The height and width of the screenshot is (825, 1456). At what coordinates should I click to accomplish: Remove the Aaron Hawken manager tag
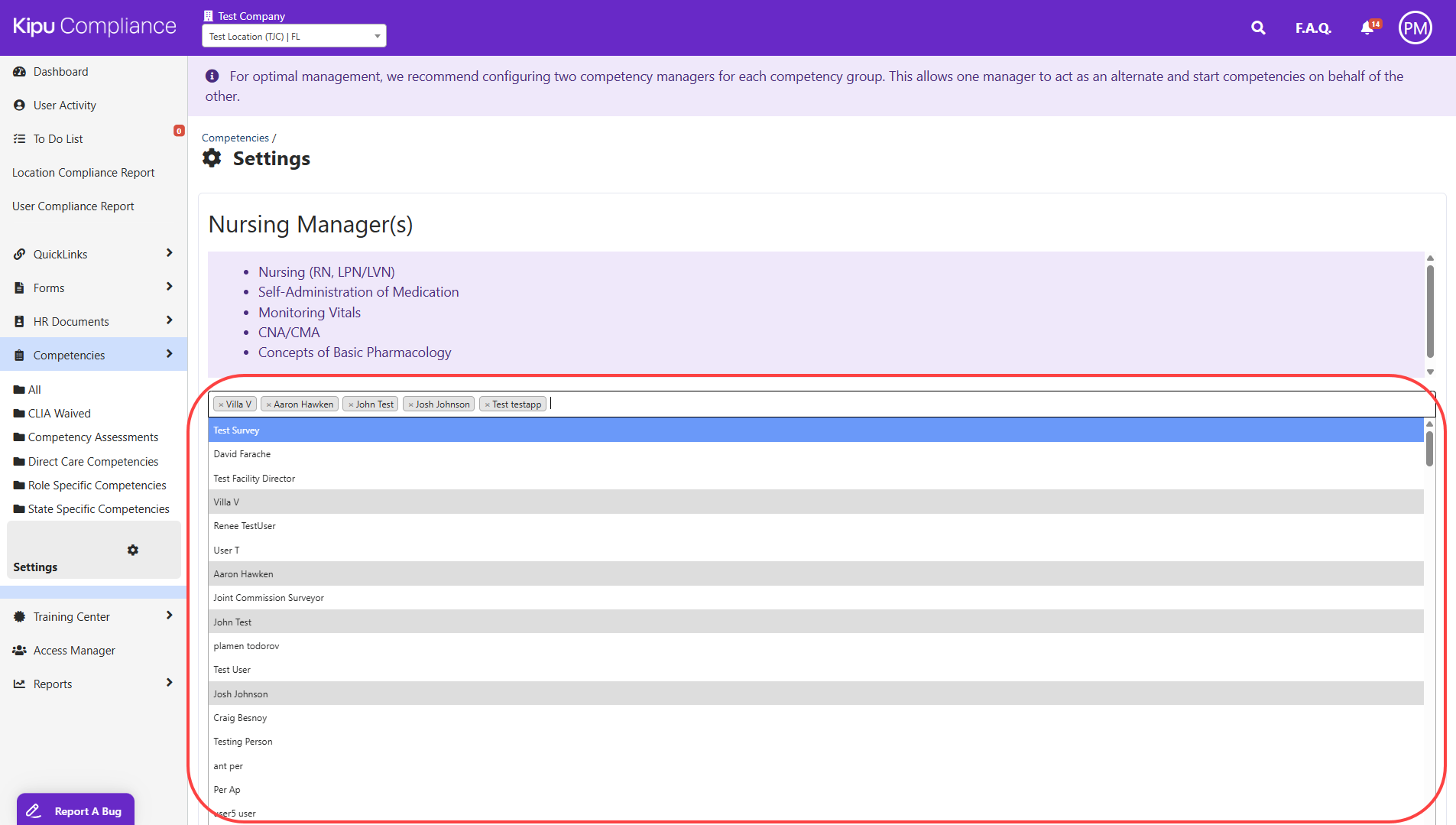[x=269, y=404]
